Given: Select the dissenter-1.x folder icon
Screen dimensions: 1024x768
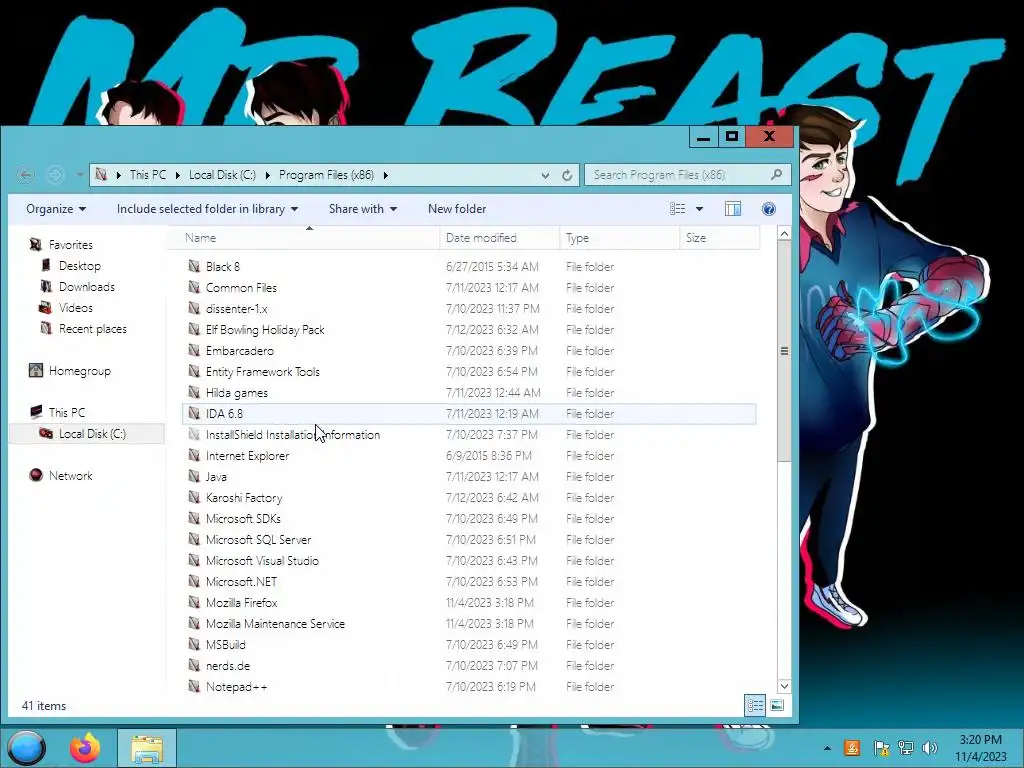Looking at the screenshot, I should (x=194, y=308).
